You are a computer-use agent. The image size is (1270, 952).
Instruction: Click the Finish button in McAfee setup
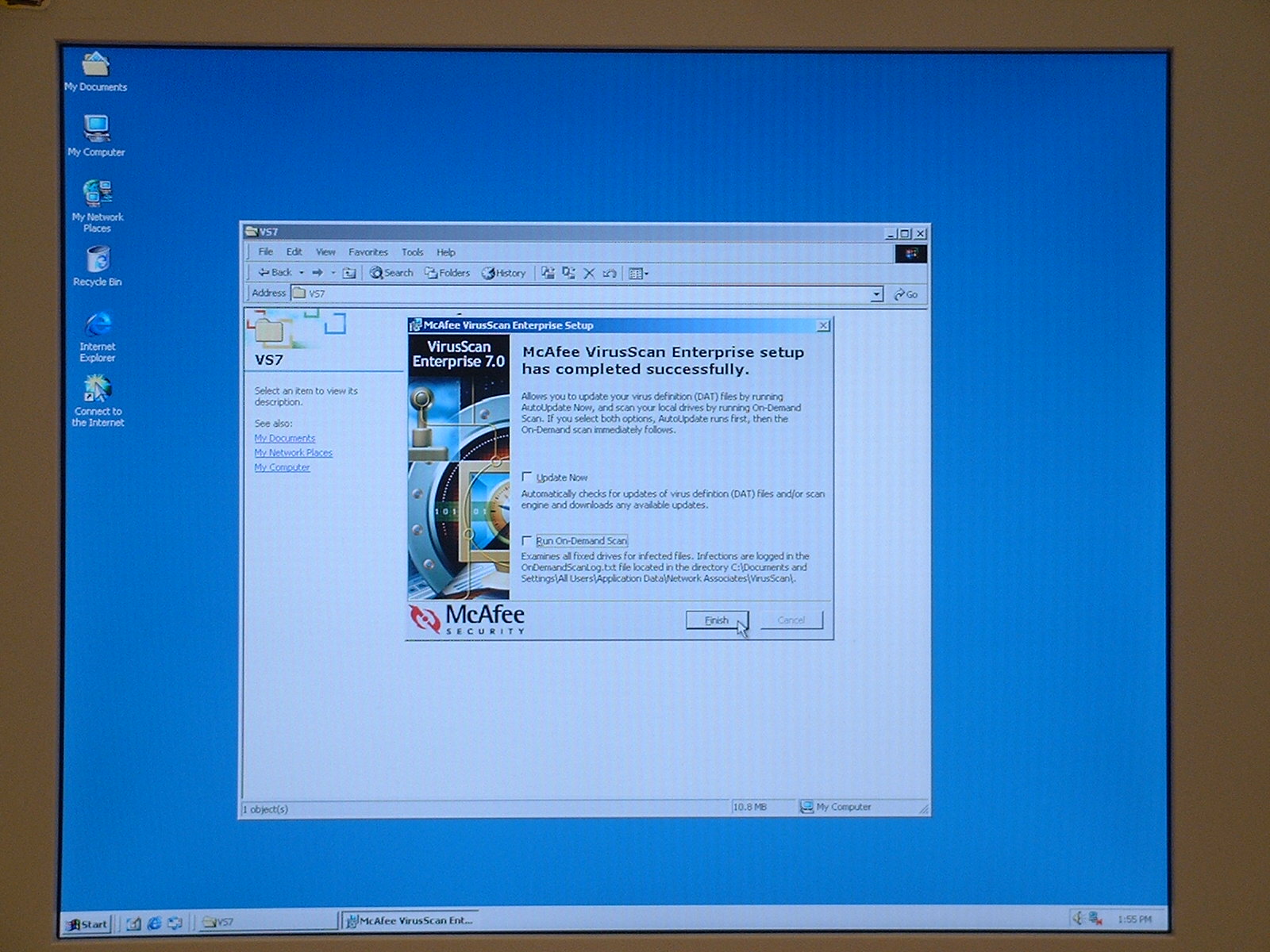[716, 620]
